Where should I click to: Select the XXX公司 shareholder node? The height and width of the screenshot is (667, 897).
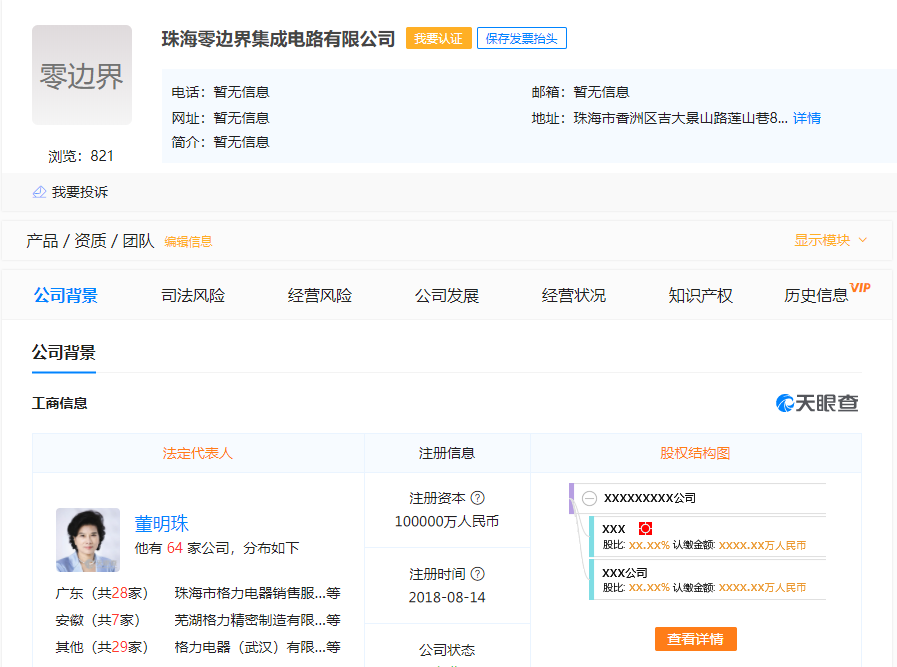click(x=707, y=579)
